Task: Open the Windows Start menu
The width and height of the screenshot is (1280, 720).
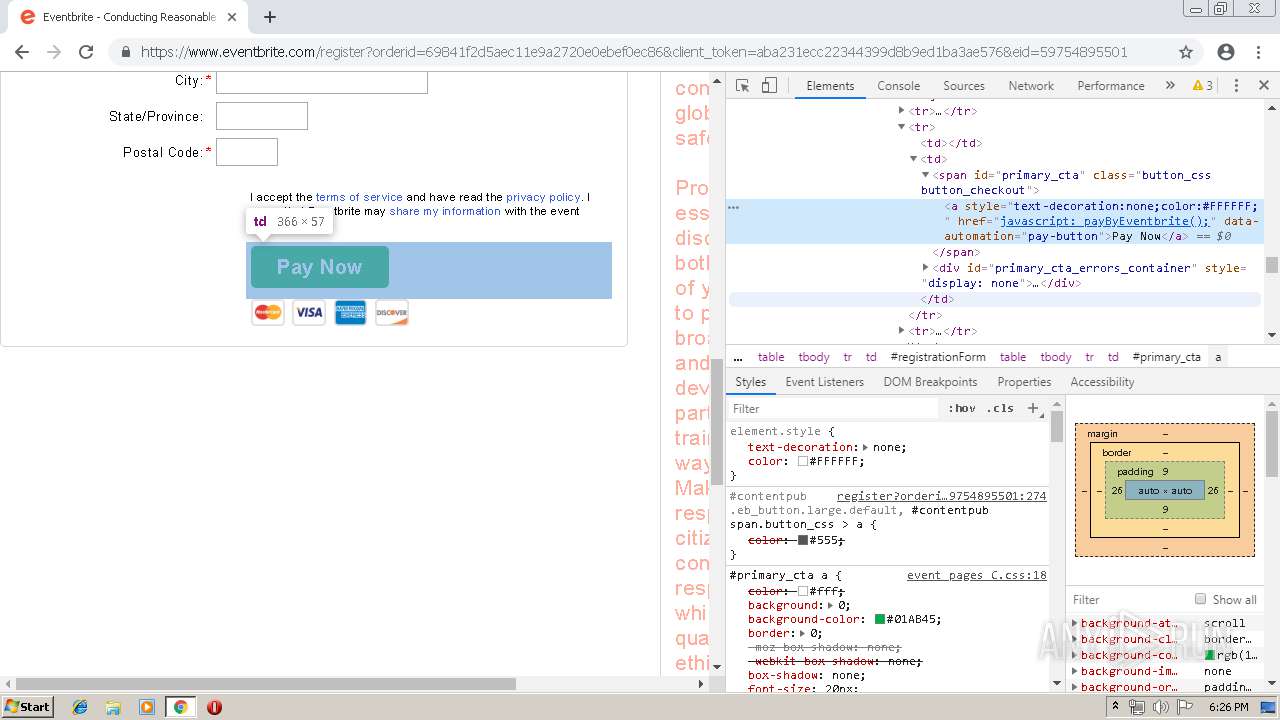Action: 28,706
